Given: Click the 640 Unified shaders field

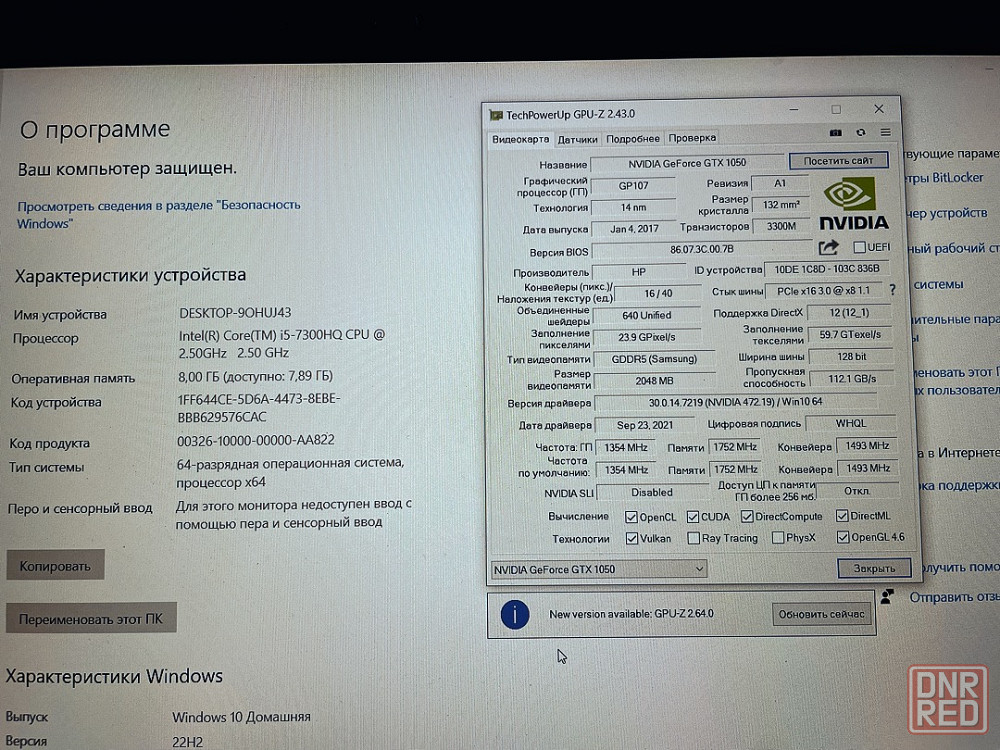Looking at the screenshot, I should 647,316.
